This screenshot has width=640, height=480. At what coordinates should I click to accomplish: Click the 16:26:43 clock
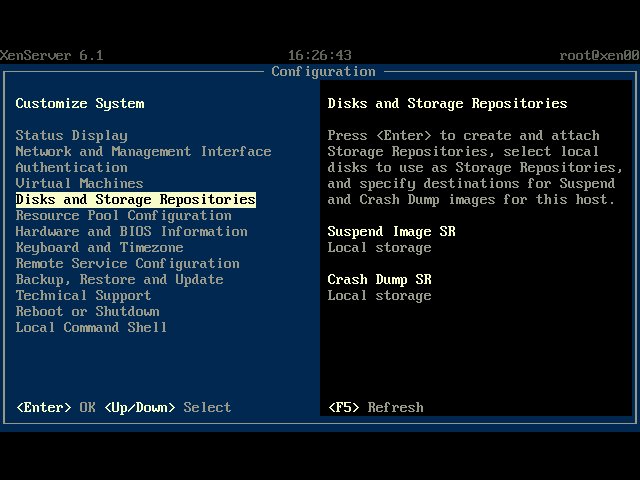tap(320, 55)
